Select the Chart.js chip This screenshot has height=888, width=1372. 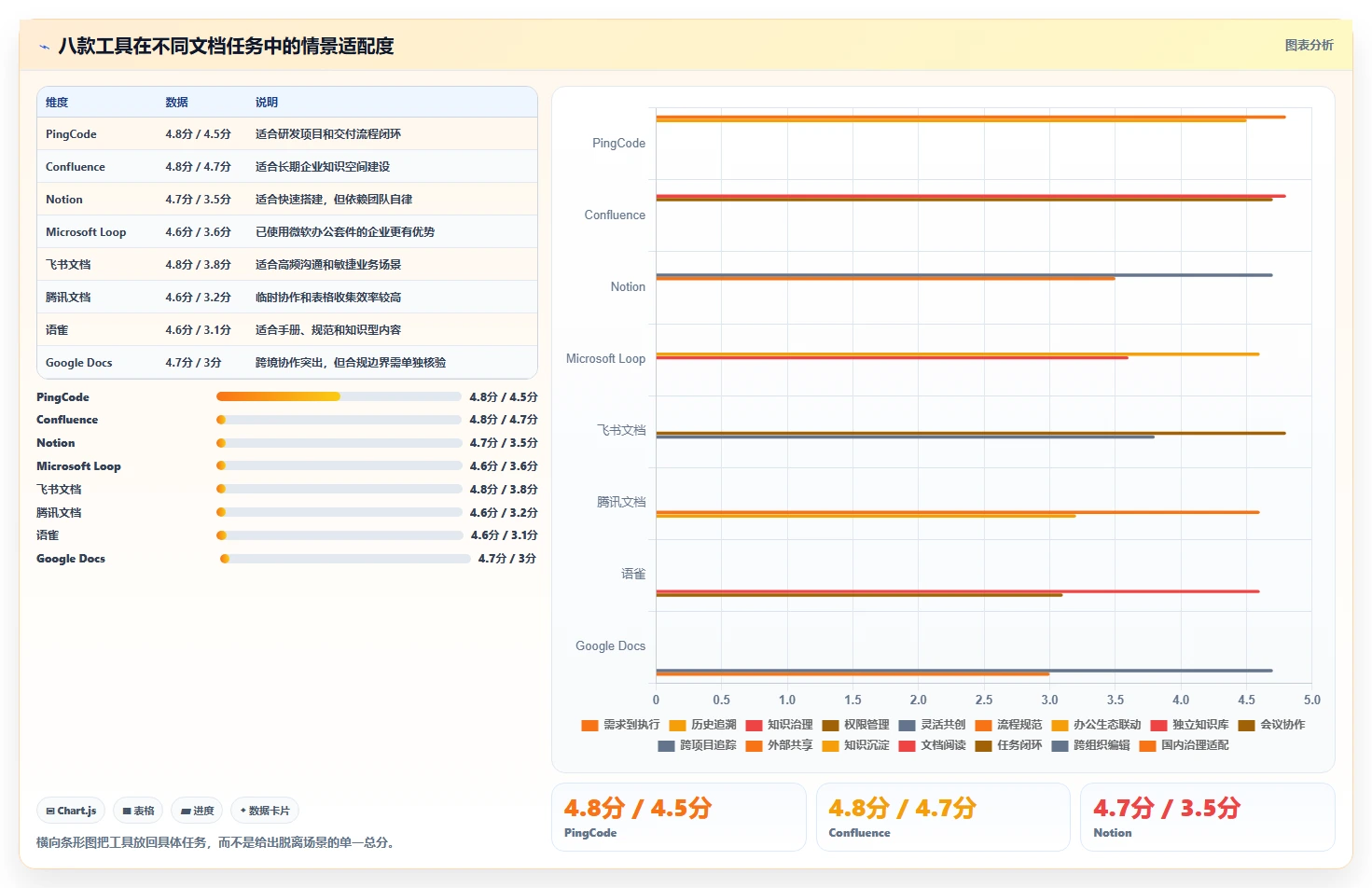coord(72,811)
